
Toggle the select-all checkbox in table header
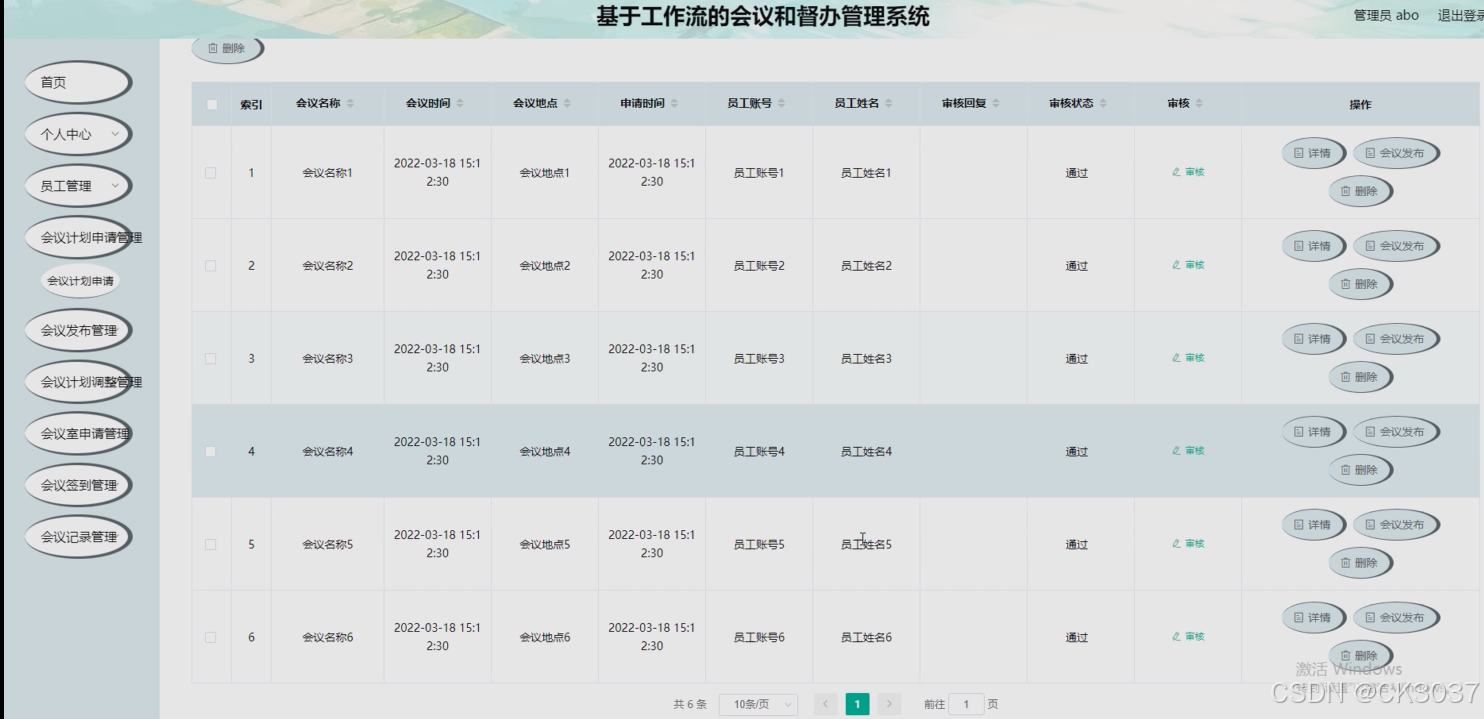click(x=212, y=102)
